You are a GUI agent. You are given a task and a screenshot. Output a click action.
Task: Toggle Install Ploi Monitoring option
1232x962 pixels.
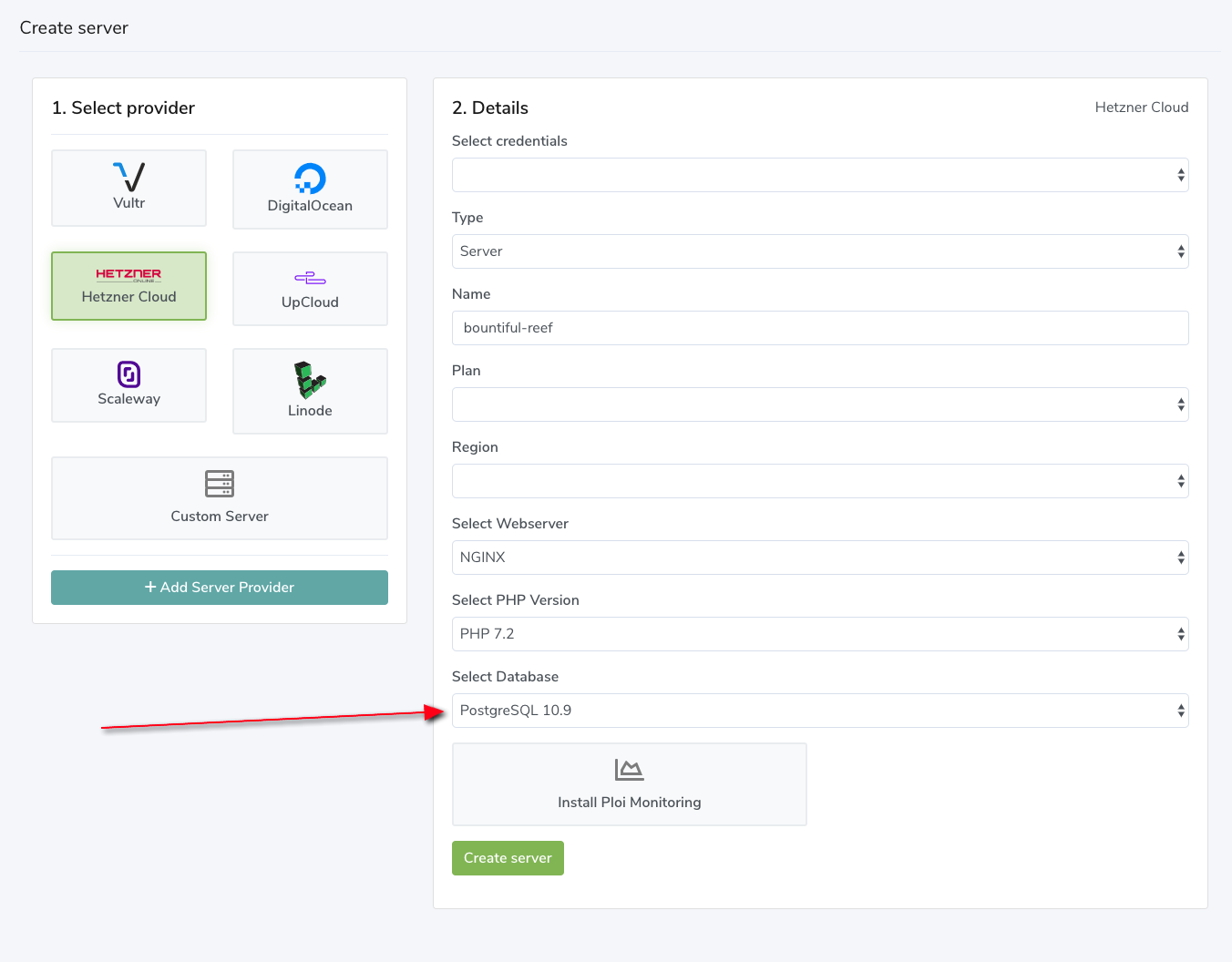629,784
